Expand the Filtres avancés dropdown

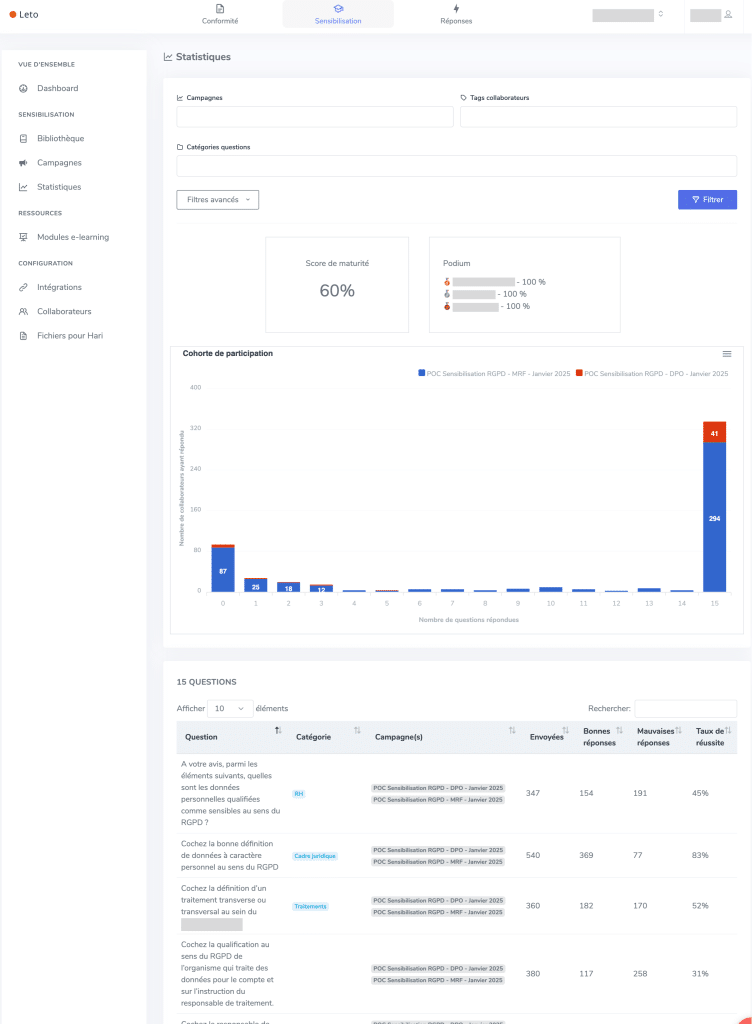pyautogui.click(x=217, y=200)
